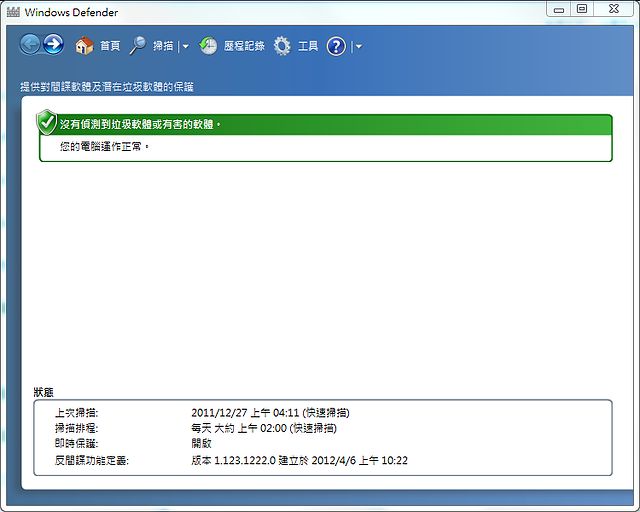Minimize the Windows Defender window
The width and height of the screenshot is (640, 512).
pyautogui.click(x=559, y=9)
